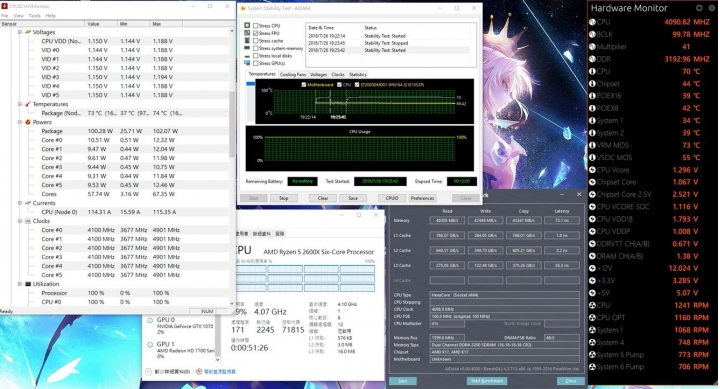Click the Stress cache icon in AIDA64
The image size is (720, 389).
pyautogui.click(x=247, y=40)
